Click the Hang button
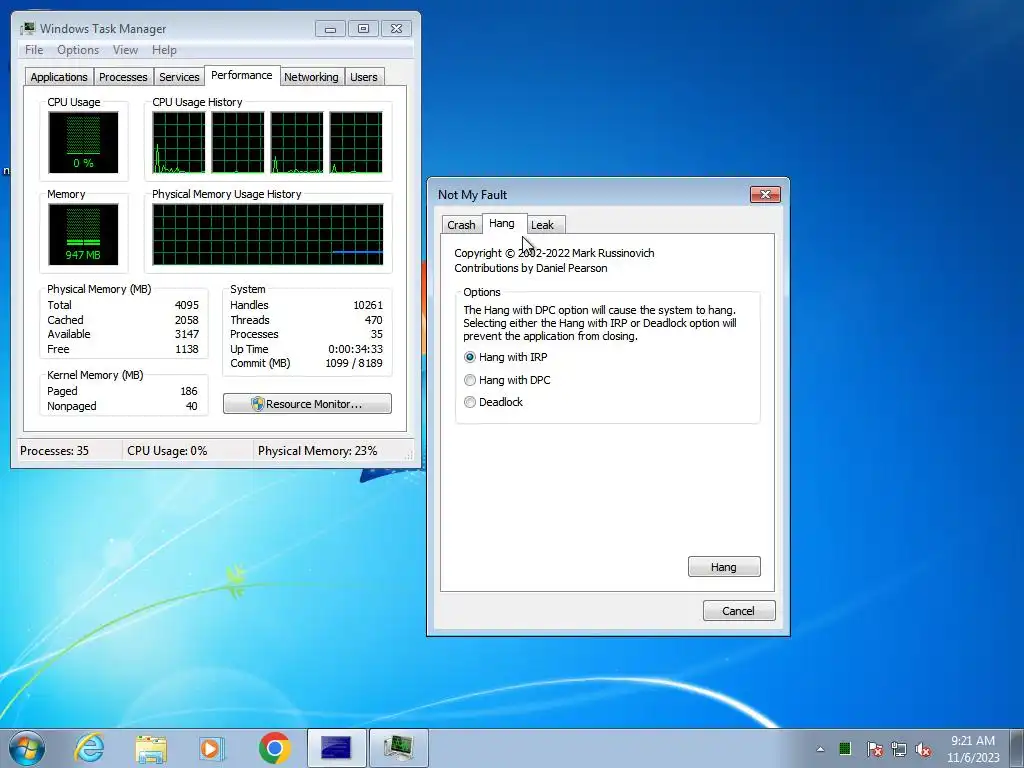 [724, 567]
